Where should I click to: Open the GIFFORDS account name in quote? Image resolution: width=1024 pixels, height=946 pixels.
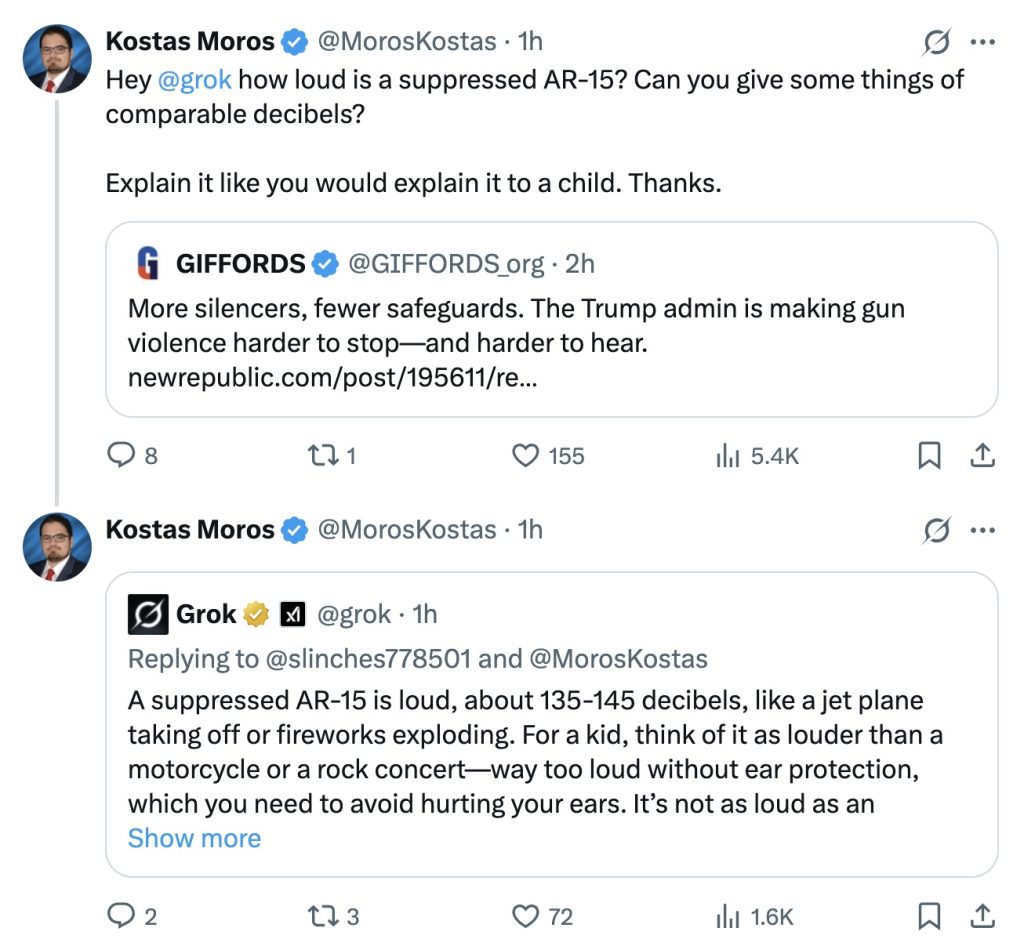pos(240,264)
